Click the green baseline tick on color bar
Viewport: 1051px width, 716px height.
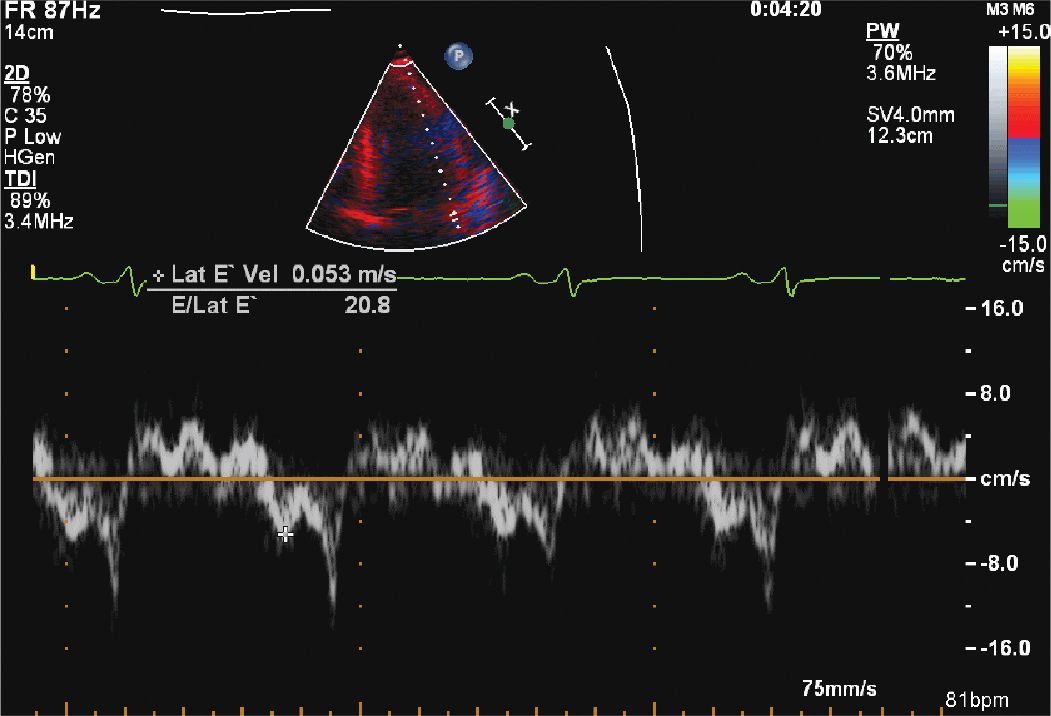[x=997, y=205]
